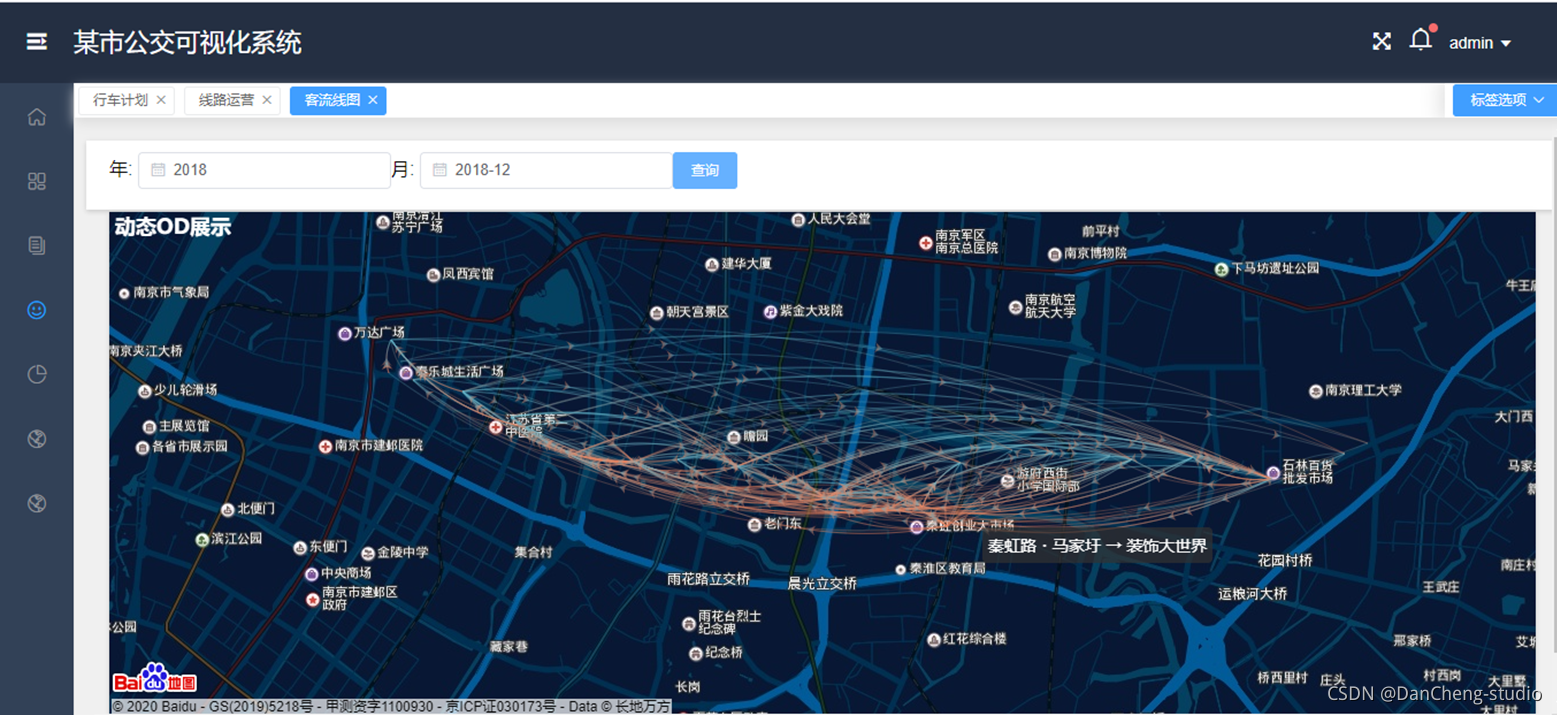Screen dimensions: 1557x715
Task: Open the Home page from the sidebar
Action: (x=36, y=117)
